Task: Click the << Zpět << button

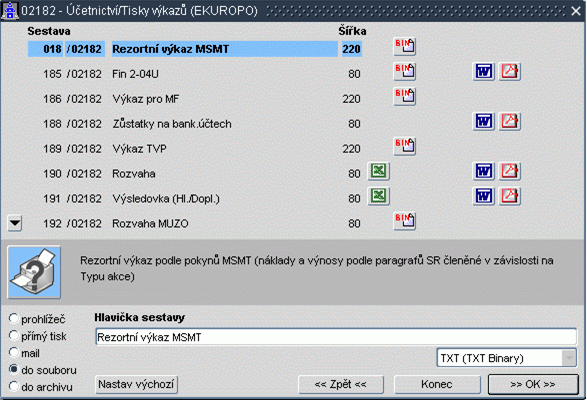Action: pos(341,384)
